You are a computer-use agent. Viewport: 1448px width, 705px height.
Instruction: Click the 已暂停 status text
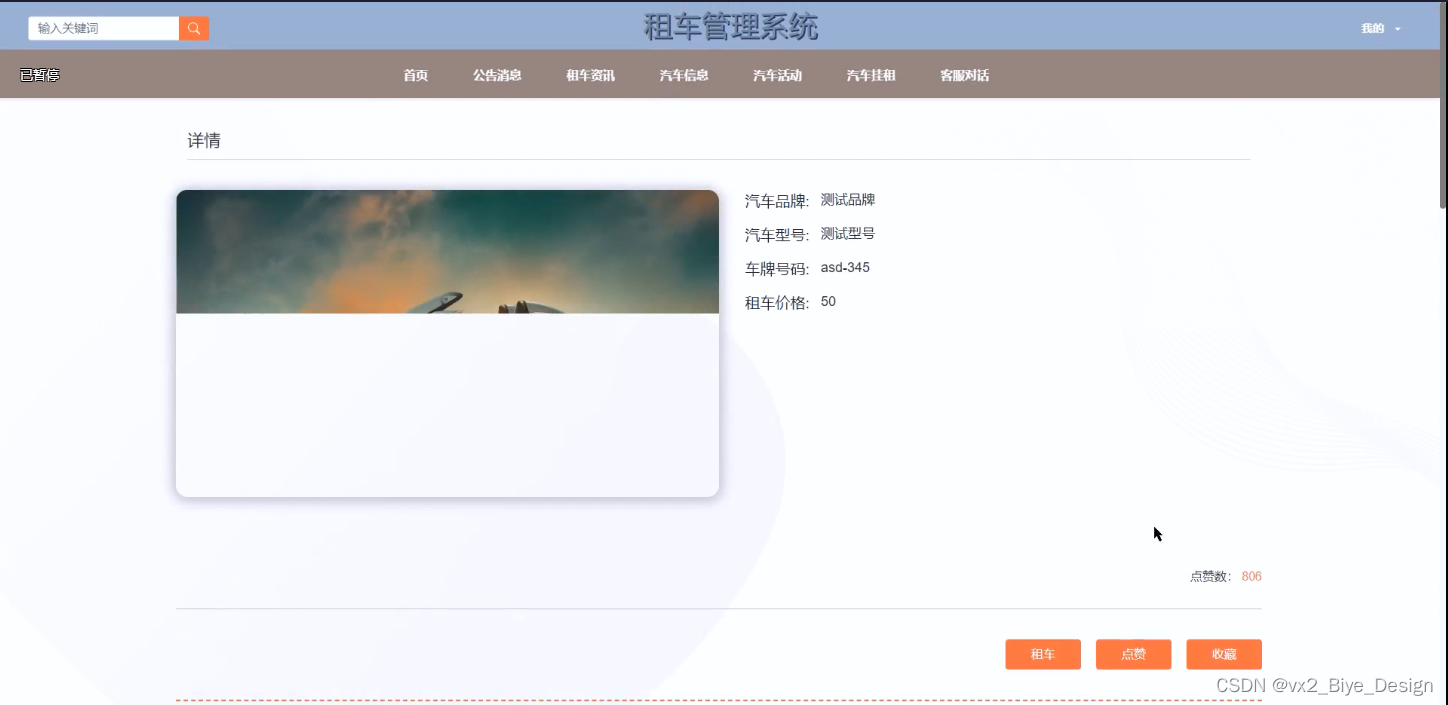click(40, 75)
